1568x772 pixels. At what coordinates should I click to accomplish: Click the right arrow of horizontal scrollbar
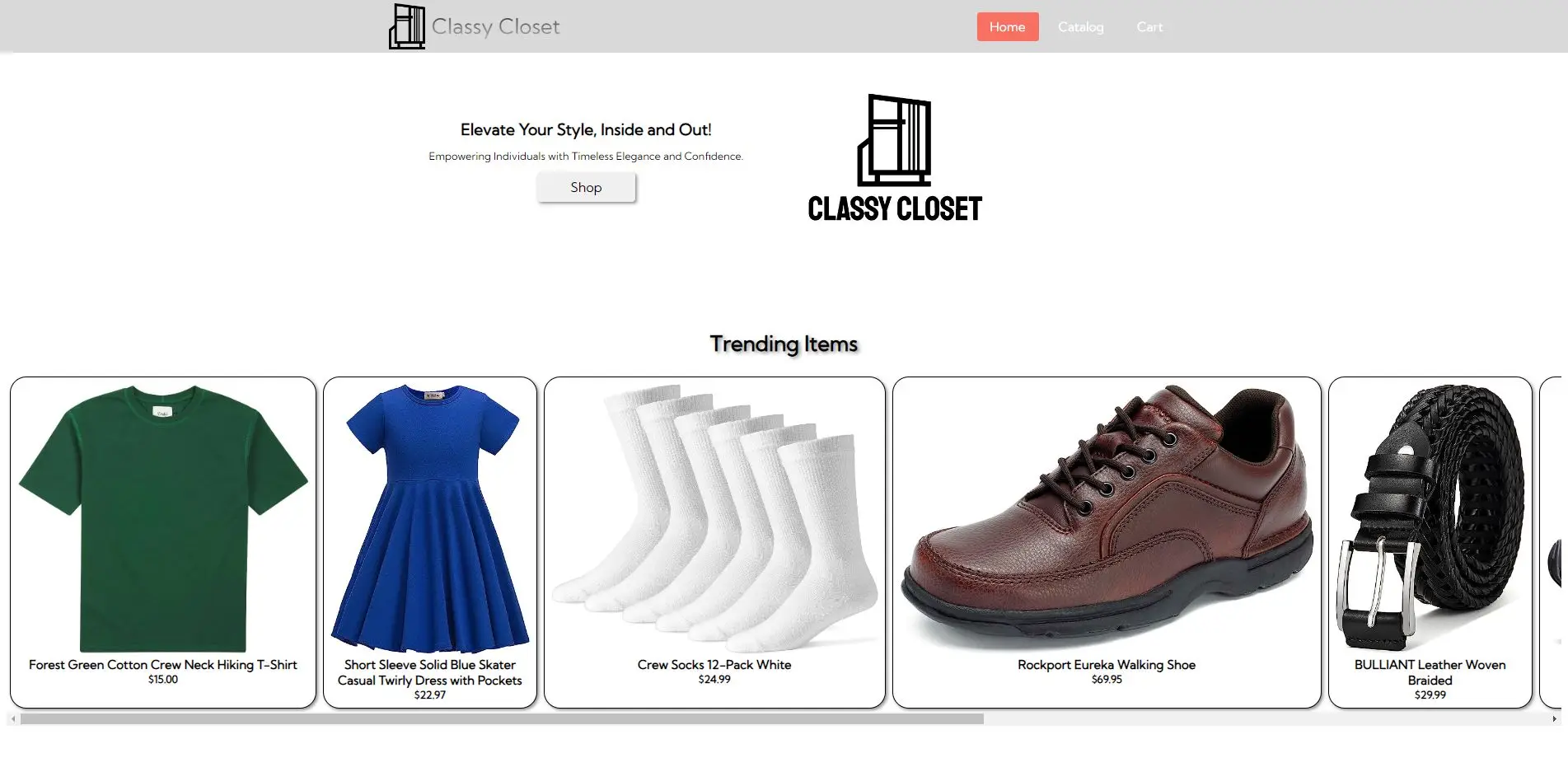[1554, 719]
